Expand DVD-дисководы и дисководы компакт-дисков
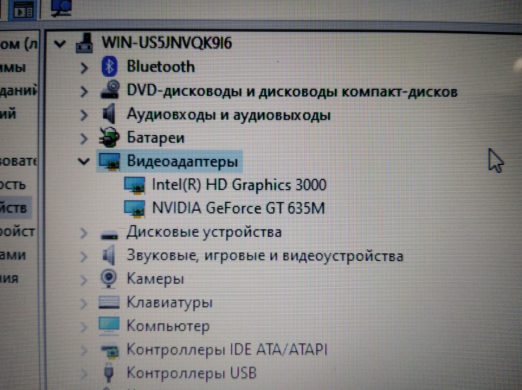Screen dimensions: 522x390 84,91
